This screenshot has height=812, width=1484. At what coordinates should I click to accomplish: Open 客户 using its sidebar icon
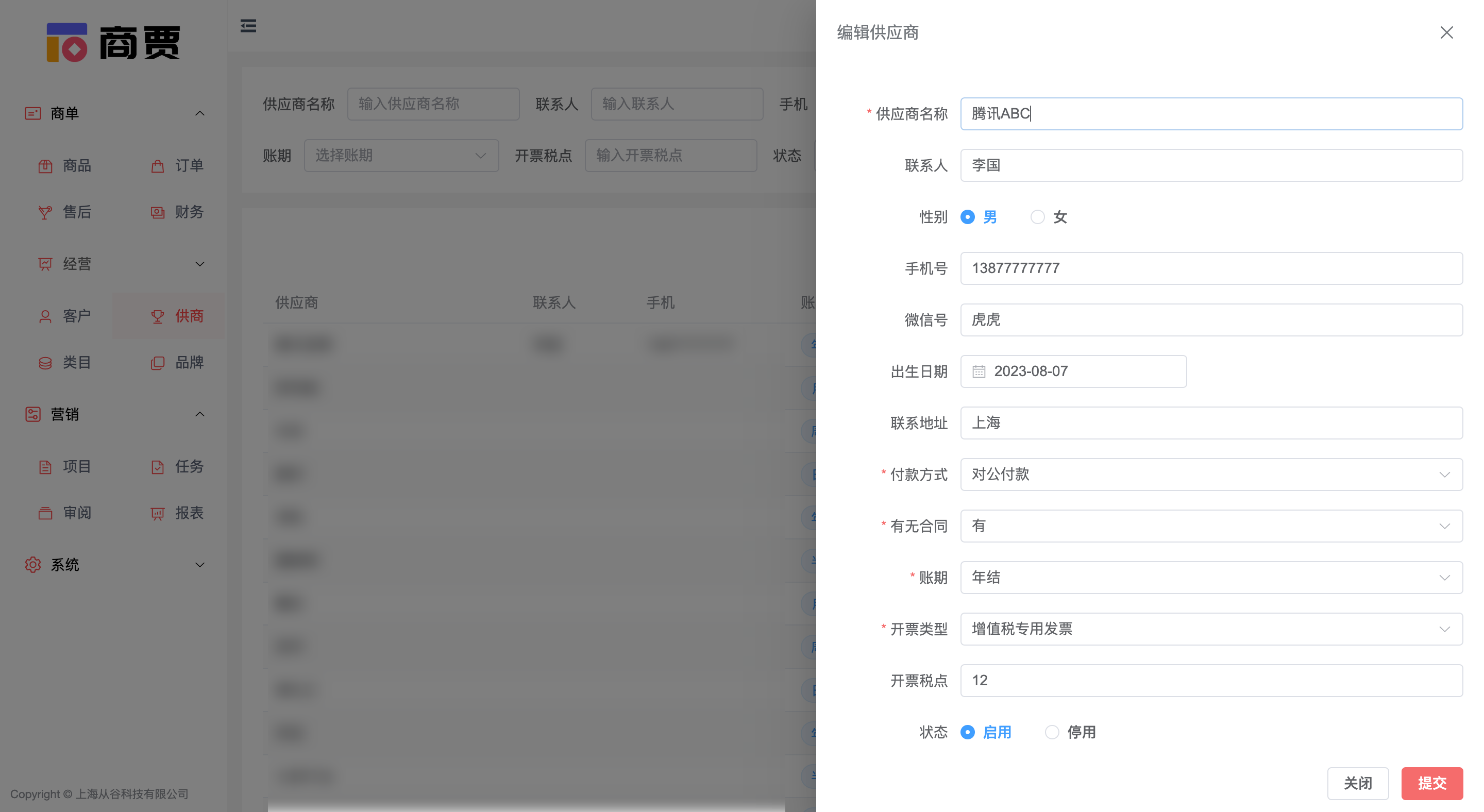(x=45, y=316)
